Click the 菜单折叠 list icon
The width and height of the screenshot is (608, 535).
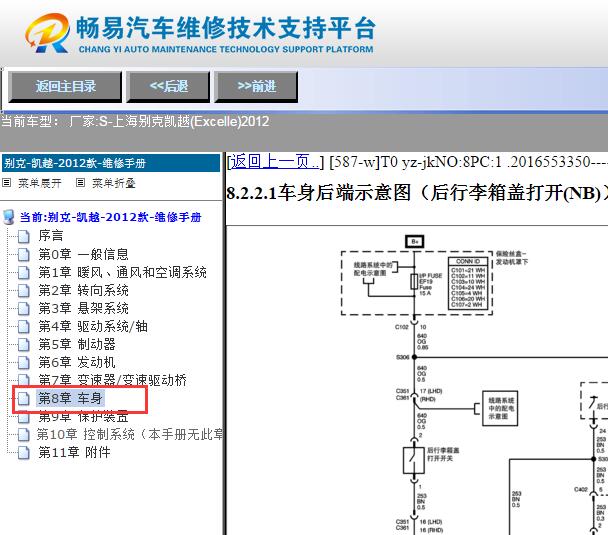80,182
